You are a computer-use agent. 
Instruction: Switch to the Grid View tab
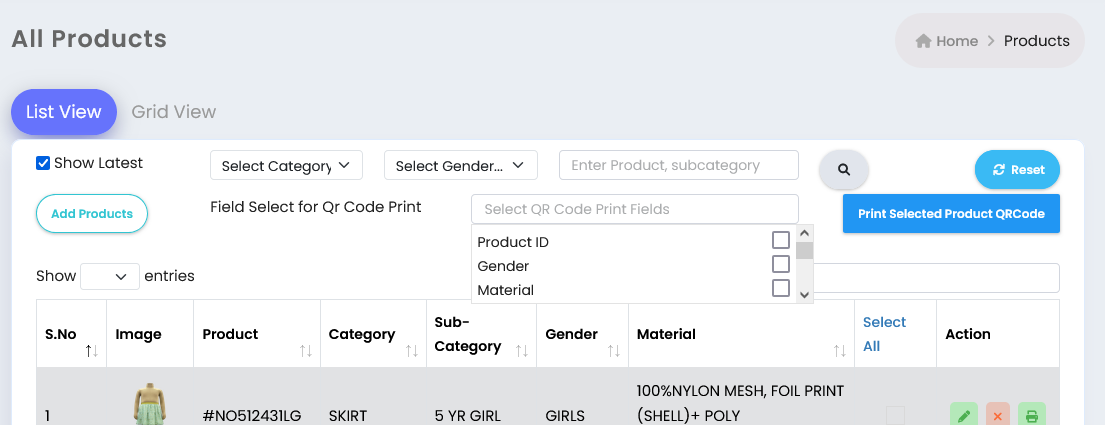click(173, 111)
